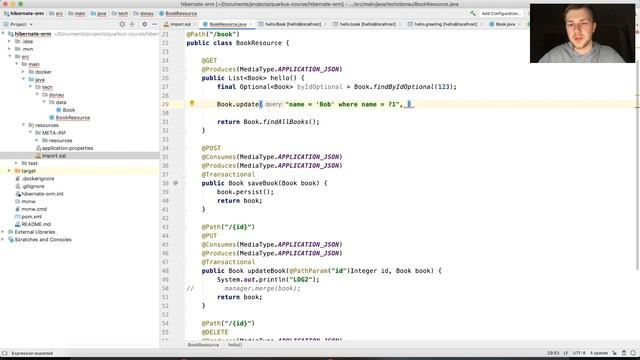Image resolution: width=640 pixels, height=360 pixels.
Task: Open Add Configuration dropdown
Action: pos(501,13)
